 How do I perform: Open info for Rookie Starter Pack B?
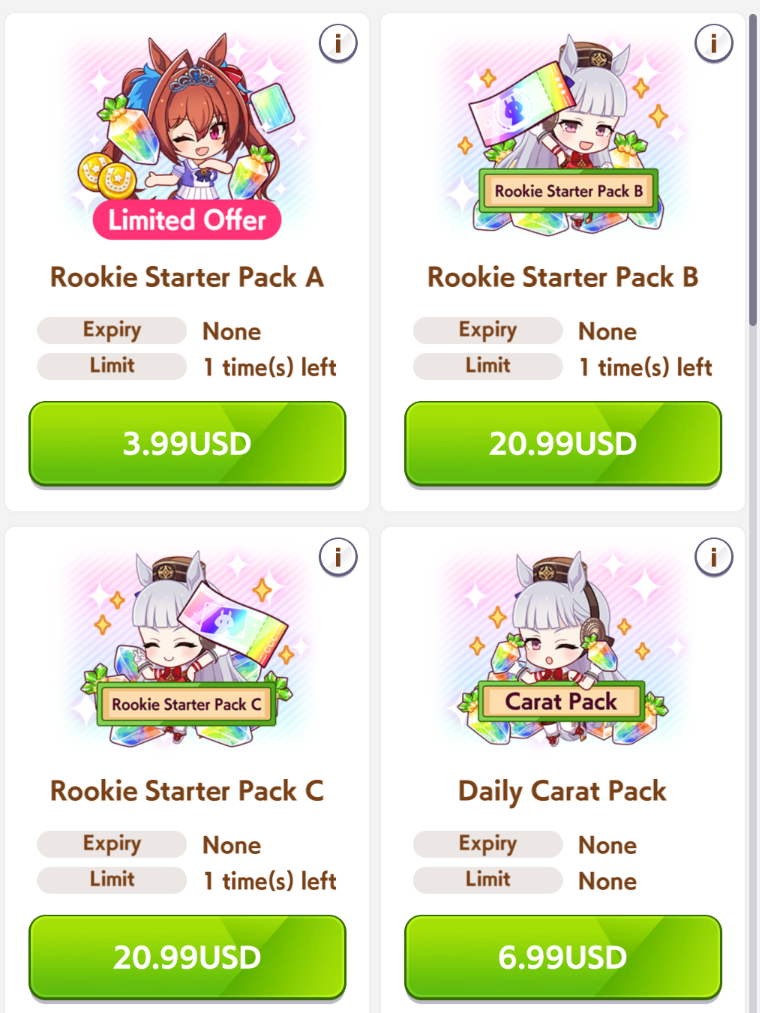pyautogui.click(x=713, y=43)
